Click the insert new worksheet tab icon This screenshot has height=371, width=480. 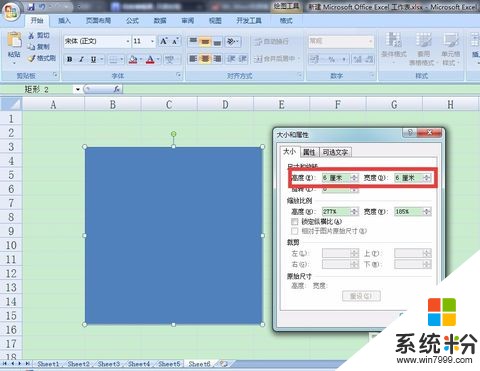point(224,364)
